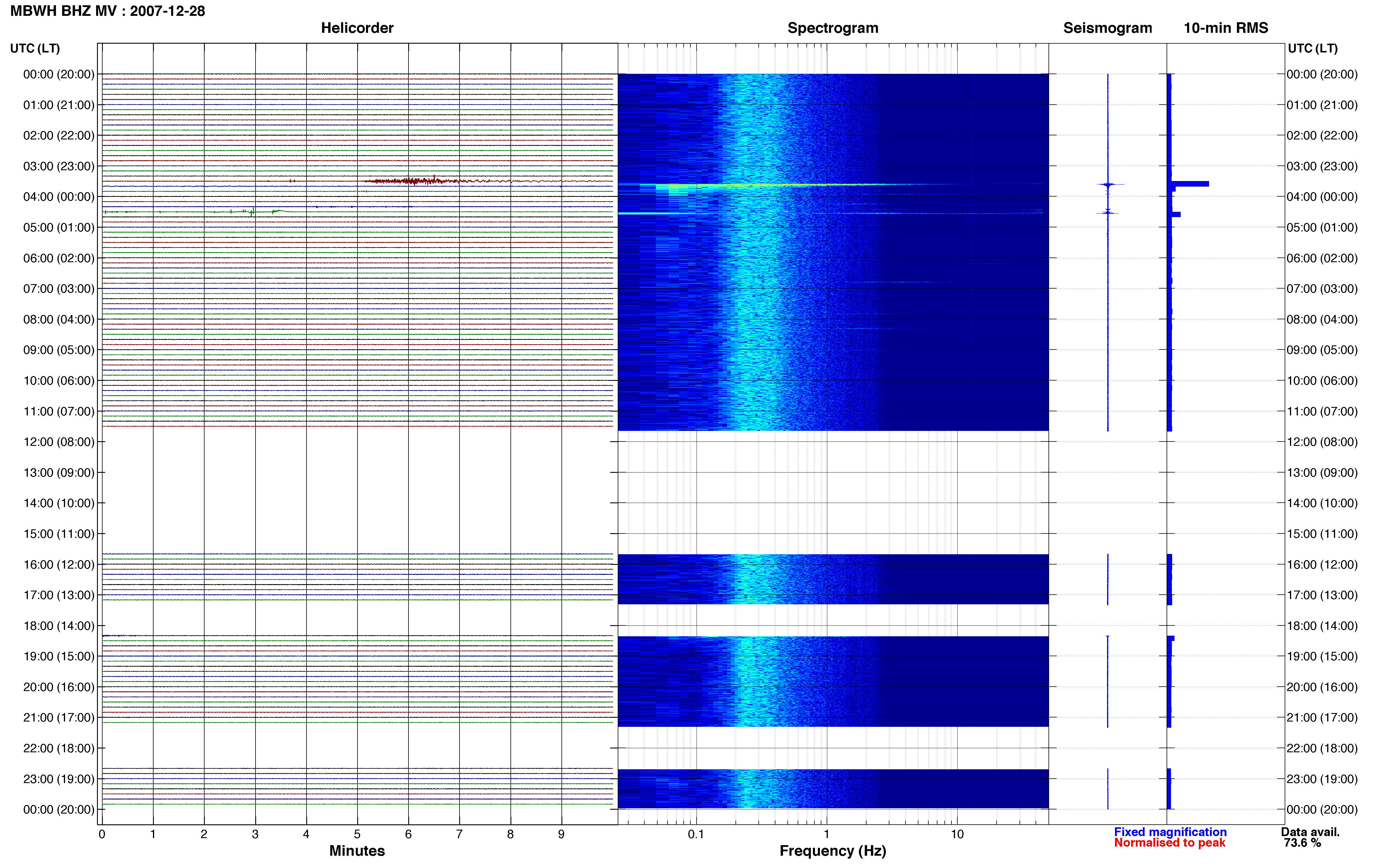Image resolution: width=1389 pixels, height=868 pixels.
Task: Click the right axis label '22:00 (18:00)'
Action: (x=1322, y=748)
